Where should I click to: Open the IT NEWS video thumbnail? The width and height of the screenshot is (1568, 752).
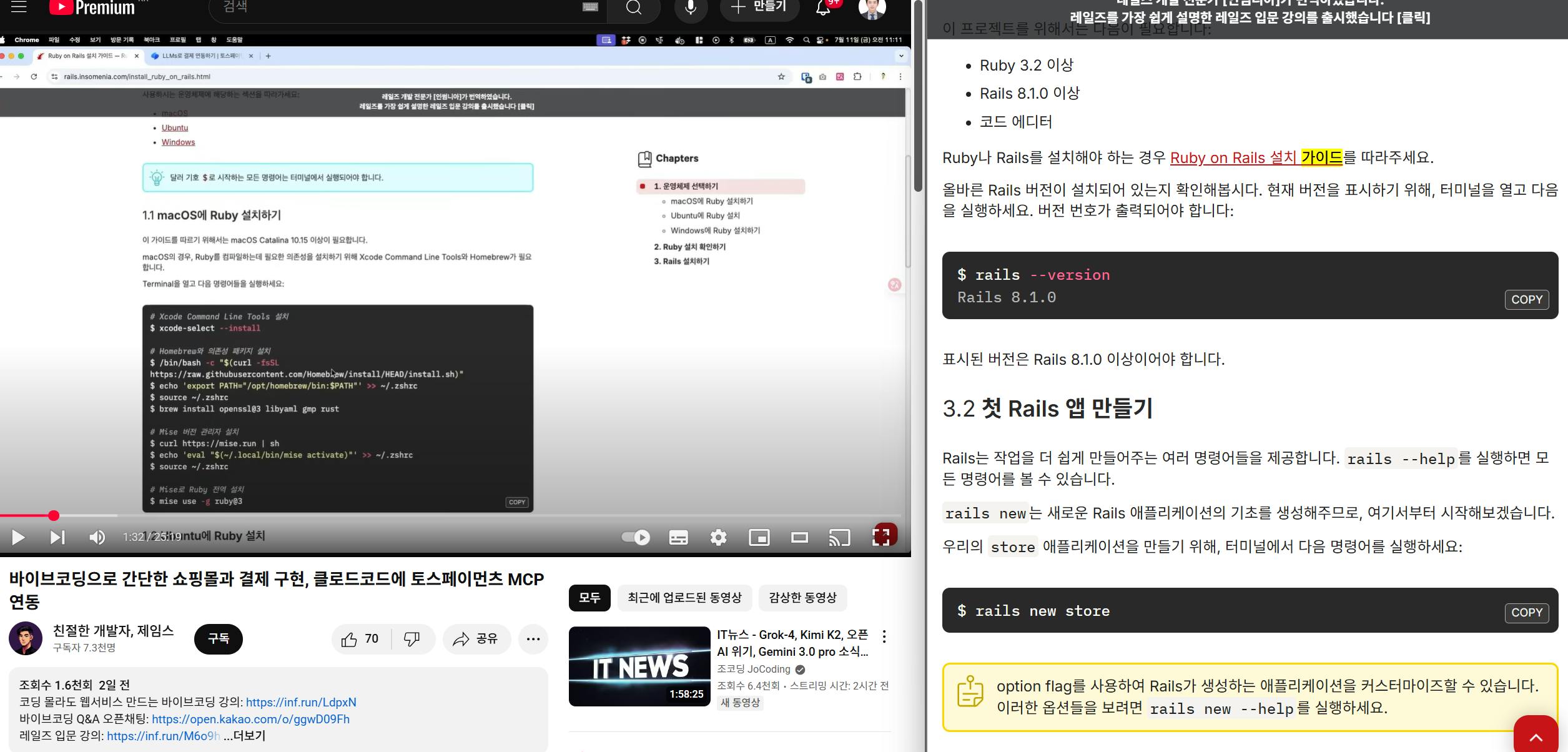[x=639, y=666]
